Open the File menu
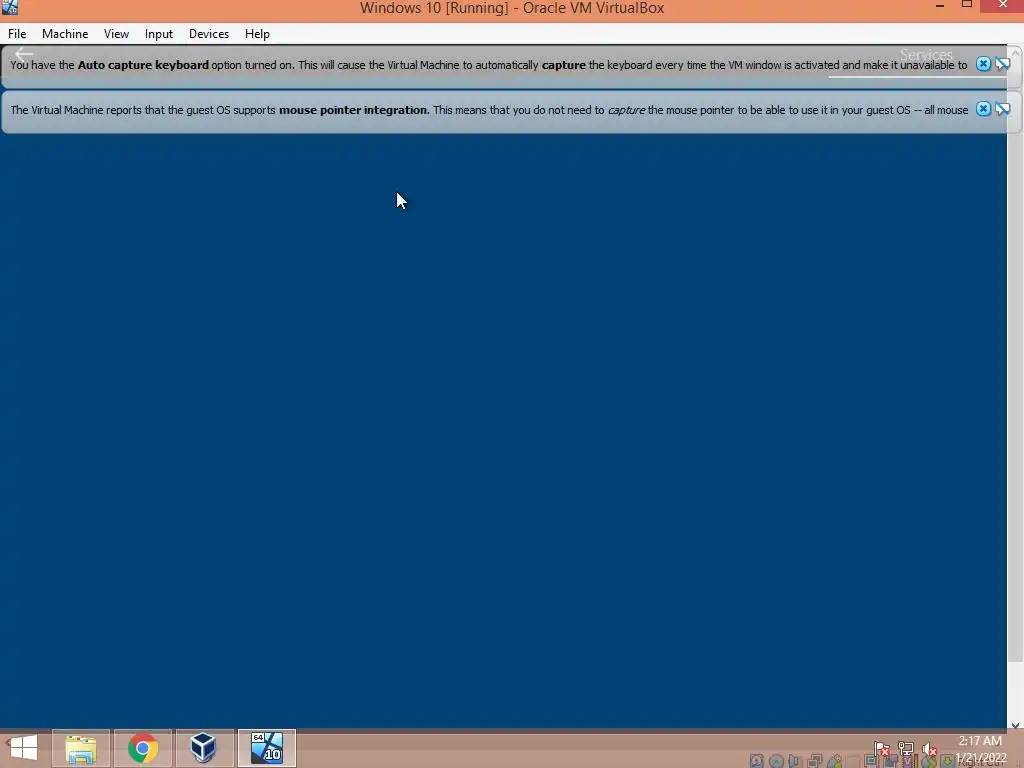1024x768 pixels. coord(17,34)
